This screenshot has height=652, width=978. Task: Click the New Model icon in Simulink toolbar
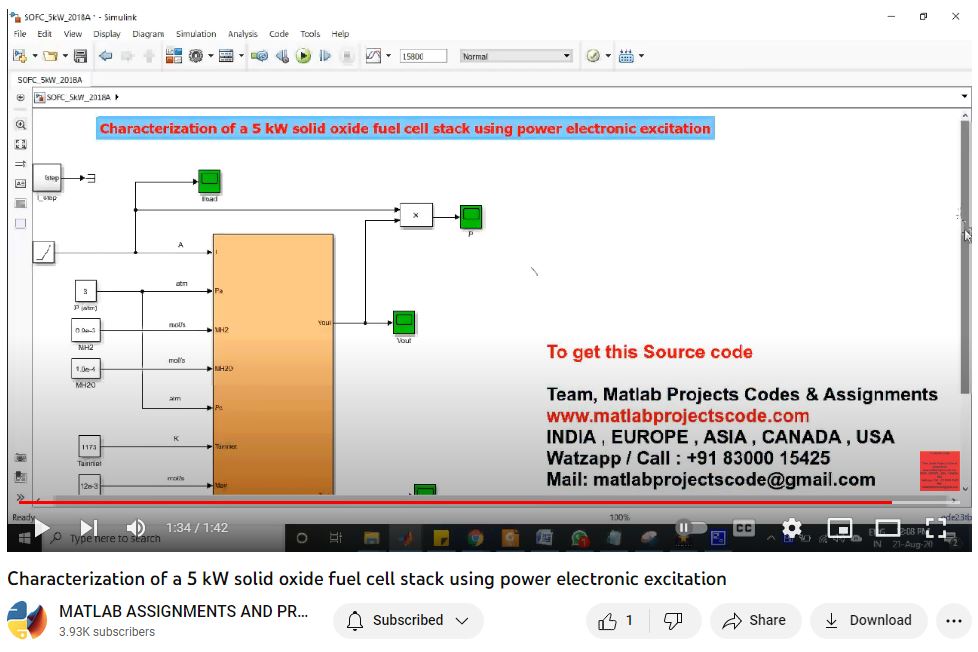click(19, 56)
